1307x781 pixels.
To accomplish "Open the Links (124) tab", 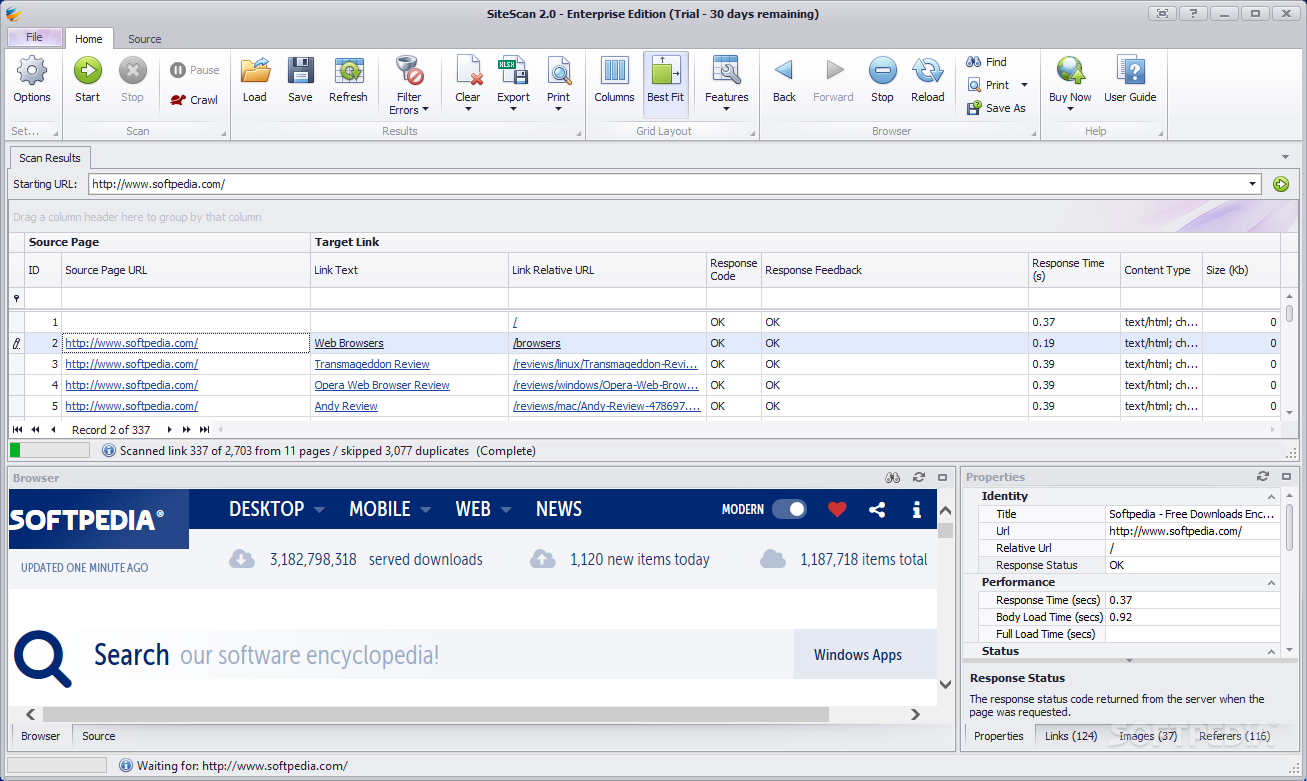I will [x=1071, y=736].
